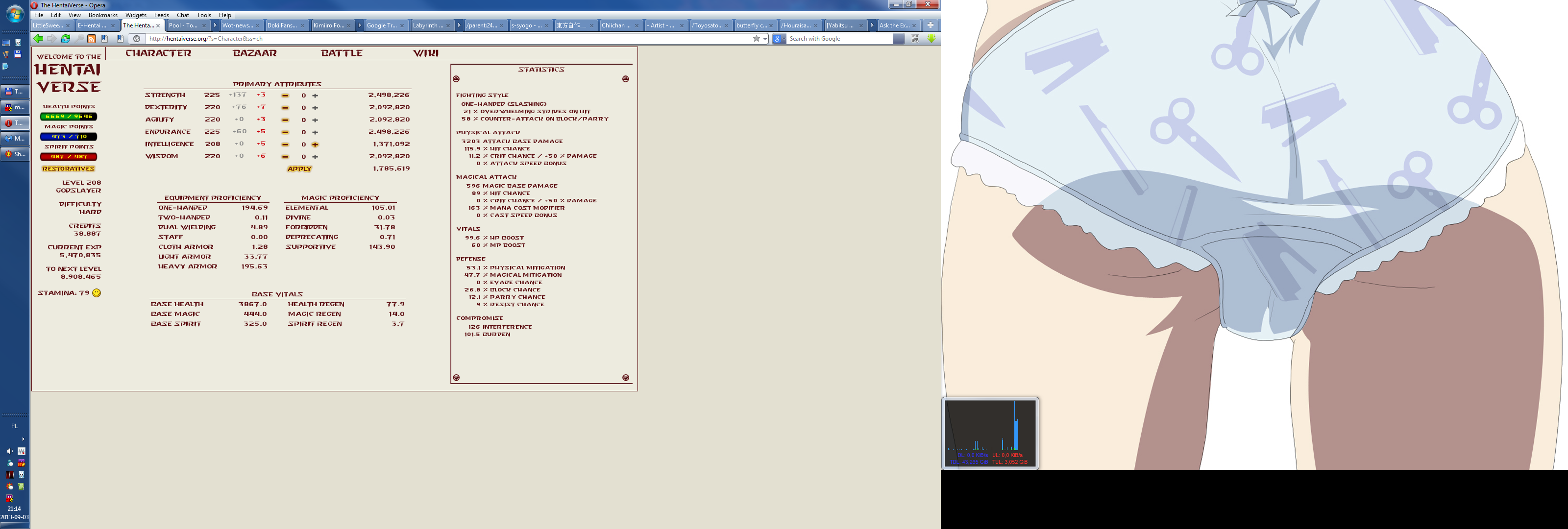The image size is (1568, 529).
Task: Switch to the Ask the Ex... tab
Action: coord(899,25)
